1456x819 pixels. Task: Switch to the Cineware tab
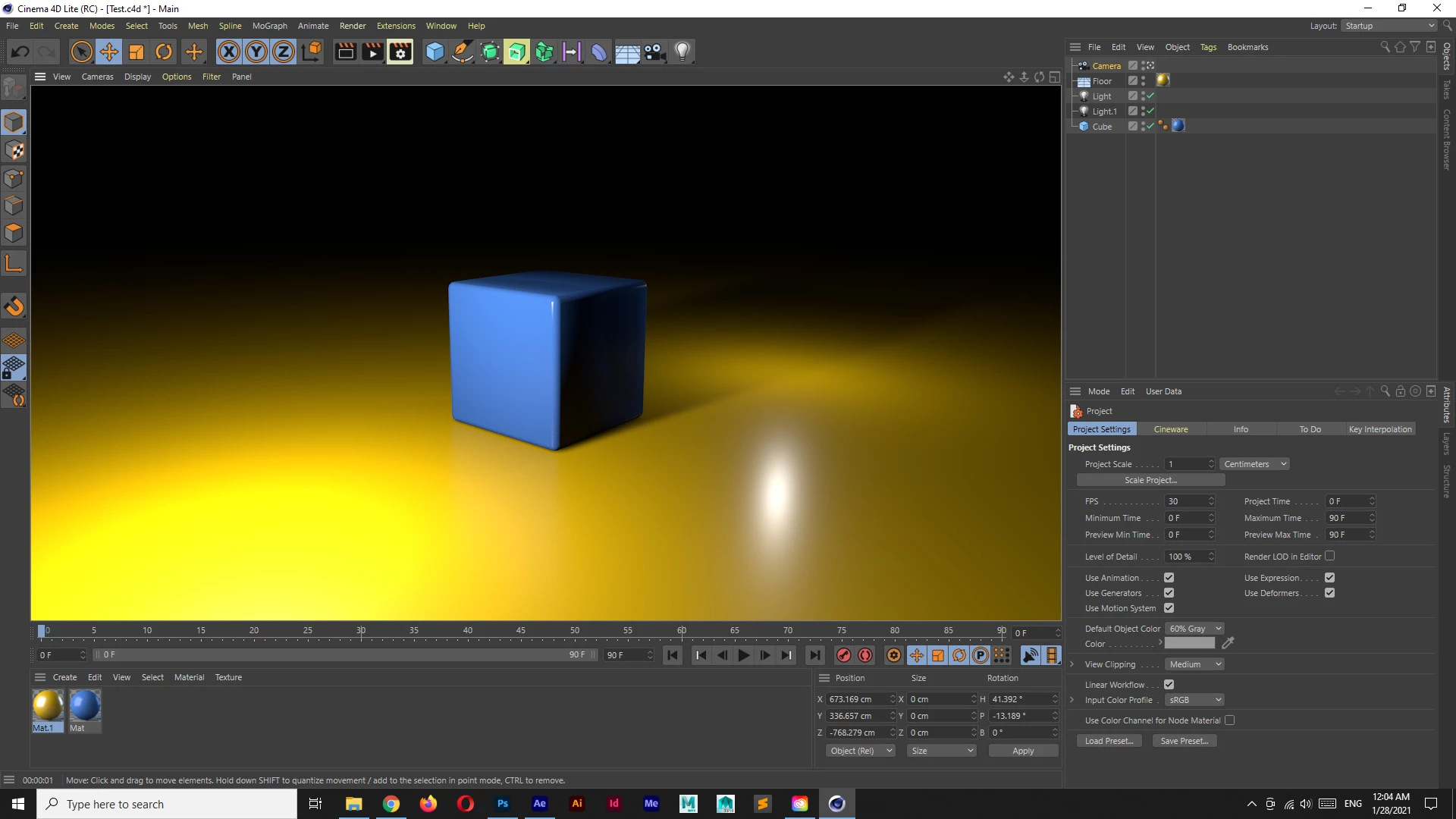click(1170, 429)
